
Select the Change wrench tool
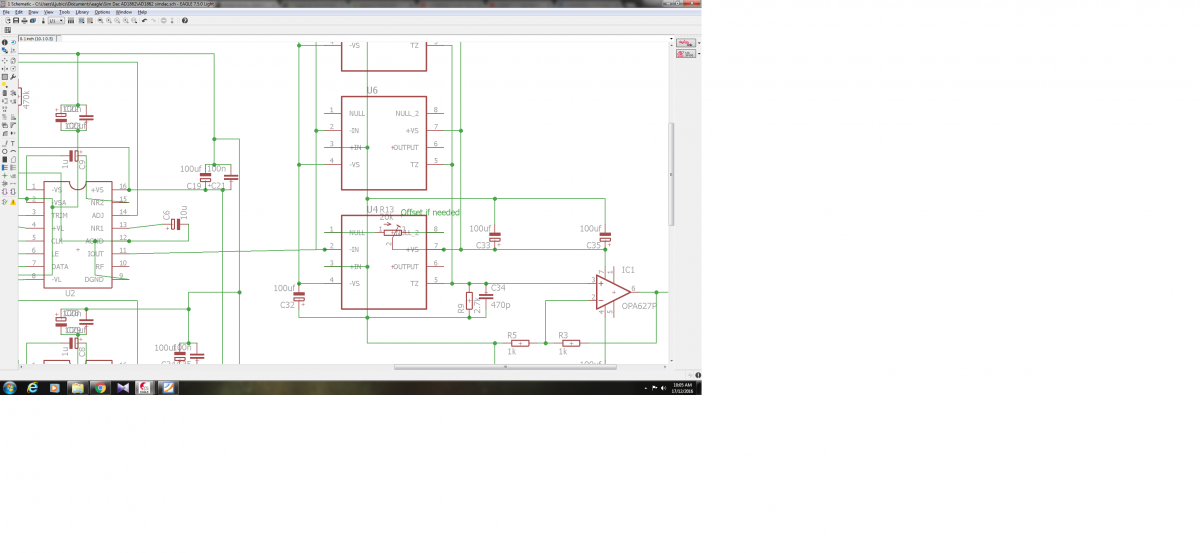13,76
